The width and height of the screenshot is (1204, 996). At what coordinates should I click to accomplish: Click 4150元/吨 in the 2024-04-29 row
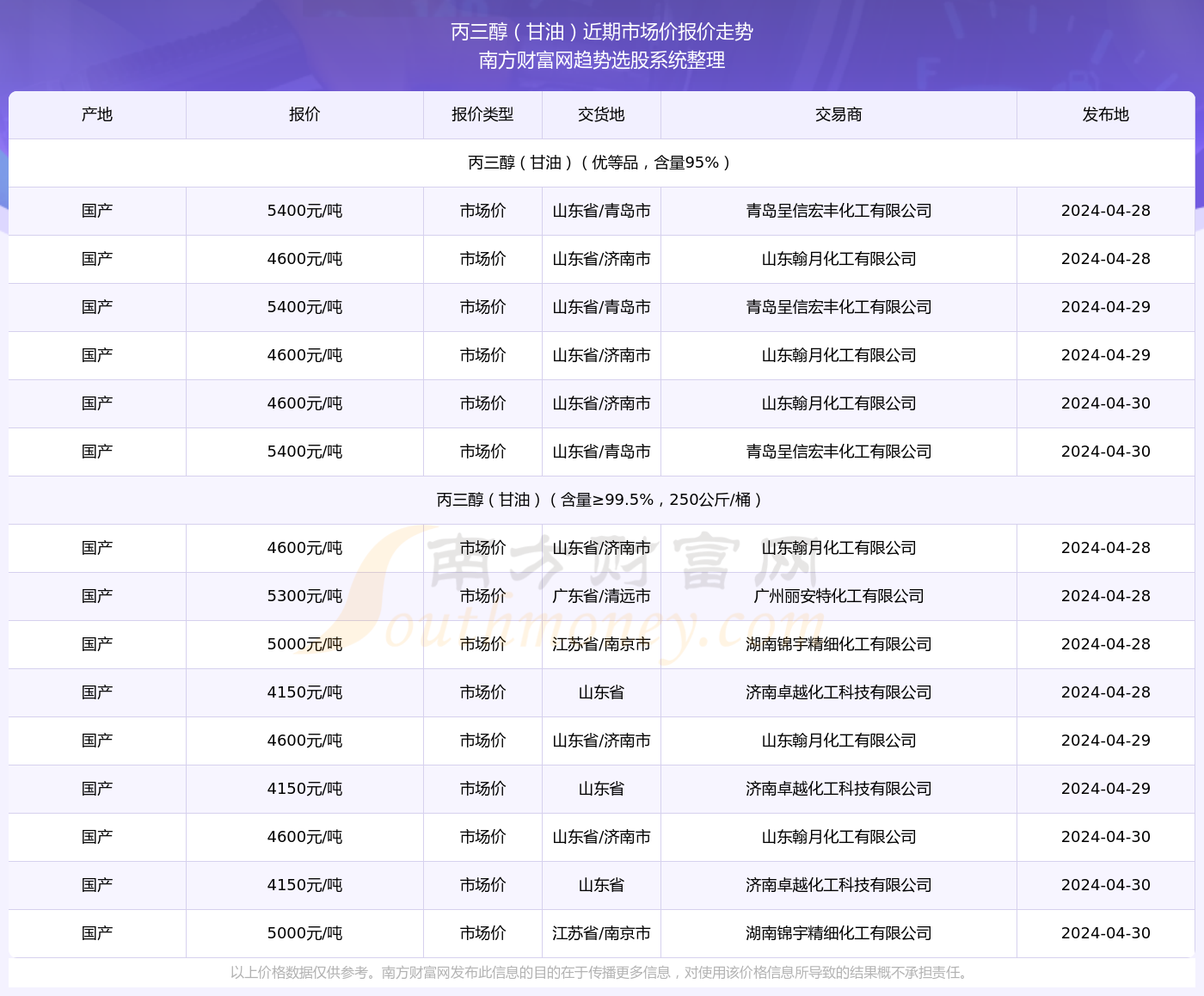click(x=304, y=789)
